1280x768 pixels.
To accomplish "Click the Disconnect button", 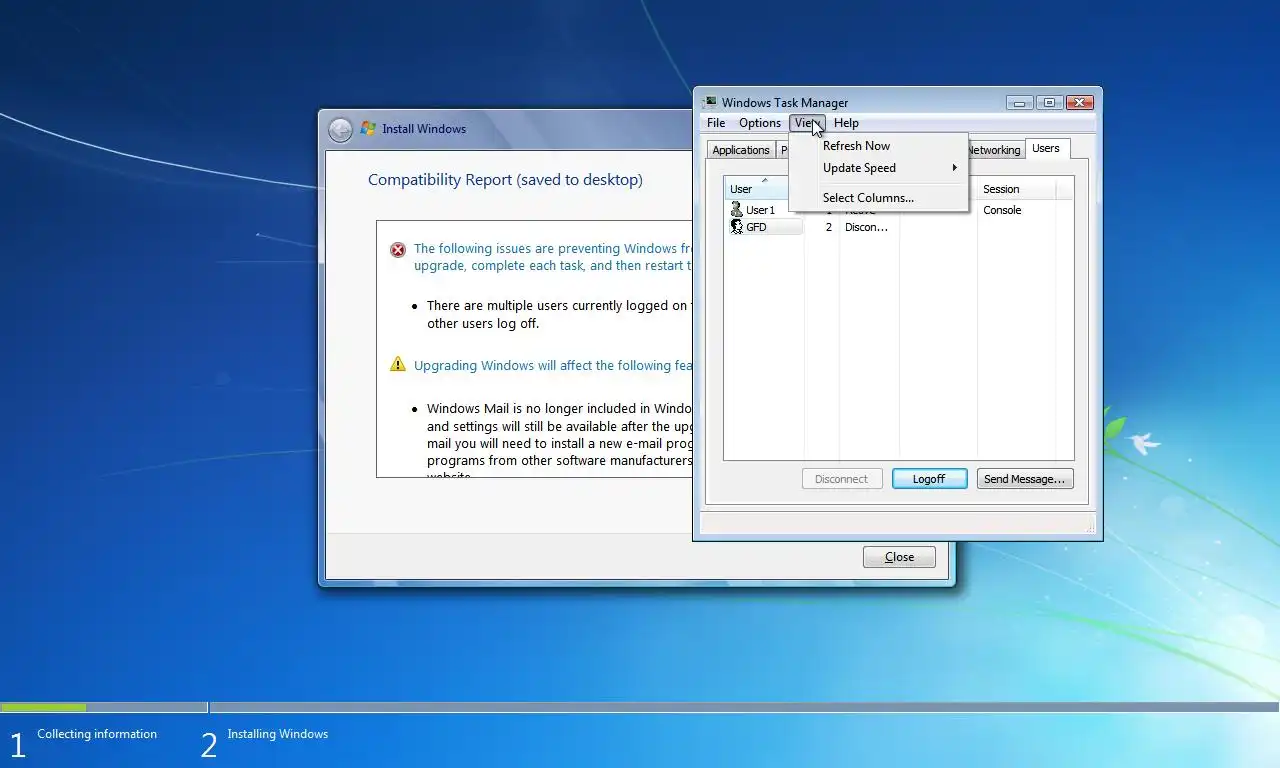I will (x=842, y=479).
